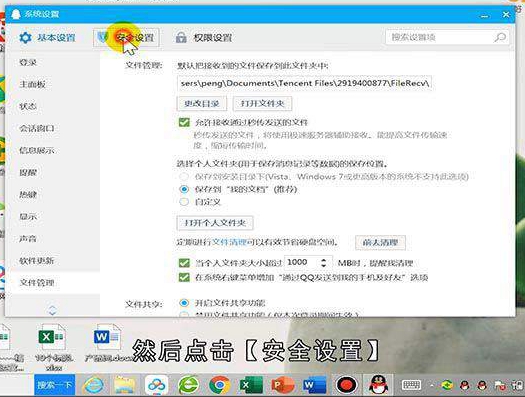
Task: Click the shield icon beside 安全设置
Action: pos(102,37)
